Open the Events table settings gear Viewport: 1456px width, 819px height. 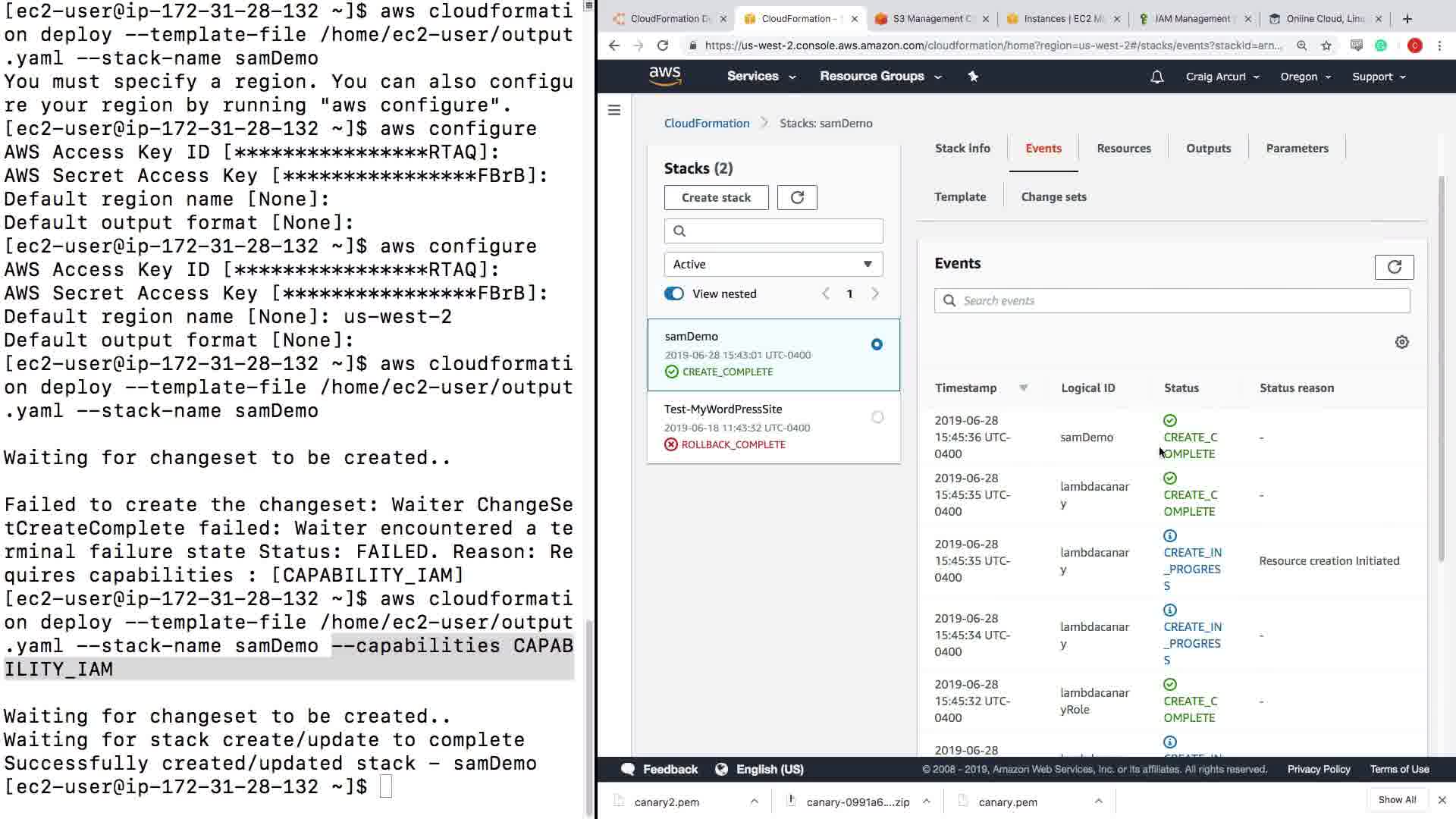1401,342
